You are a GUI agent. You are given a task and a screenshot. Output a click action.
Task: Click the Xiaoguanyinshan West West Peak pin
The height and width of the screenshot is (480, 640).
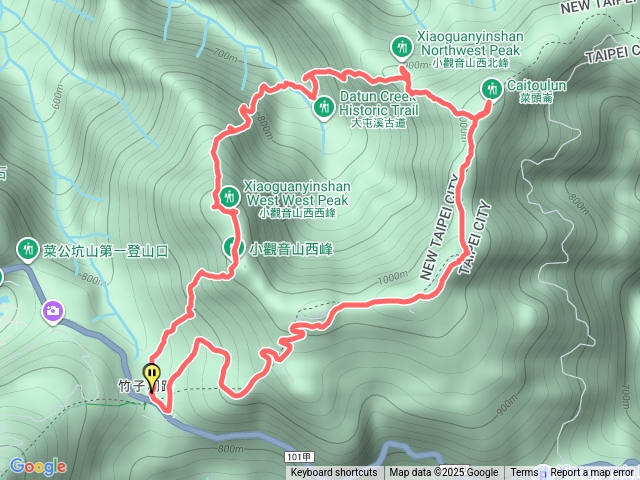pyautogui.click(x=229, y=197)
